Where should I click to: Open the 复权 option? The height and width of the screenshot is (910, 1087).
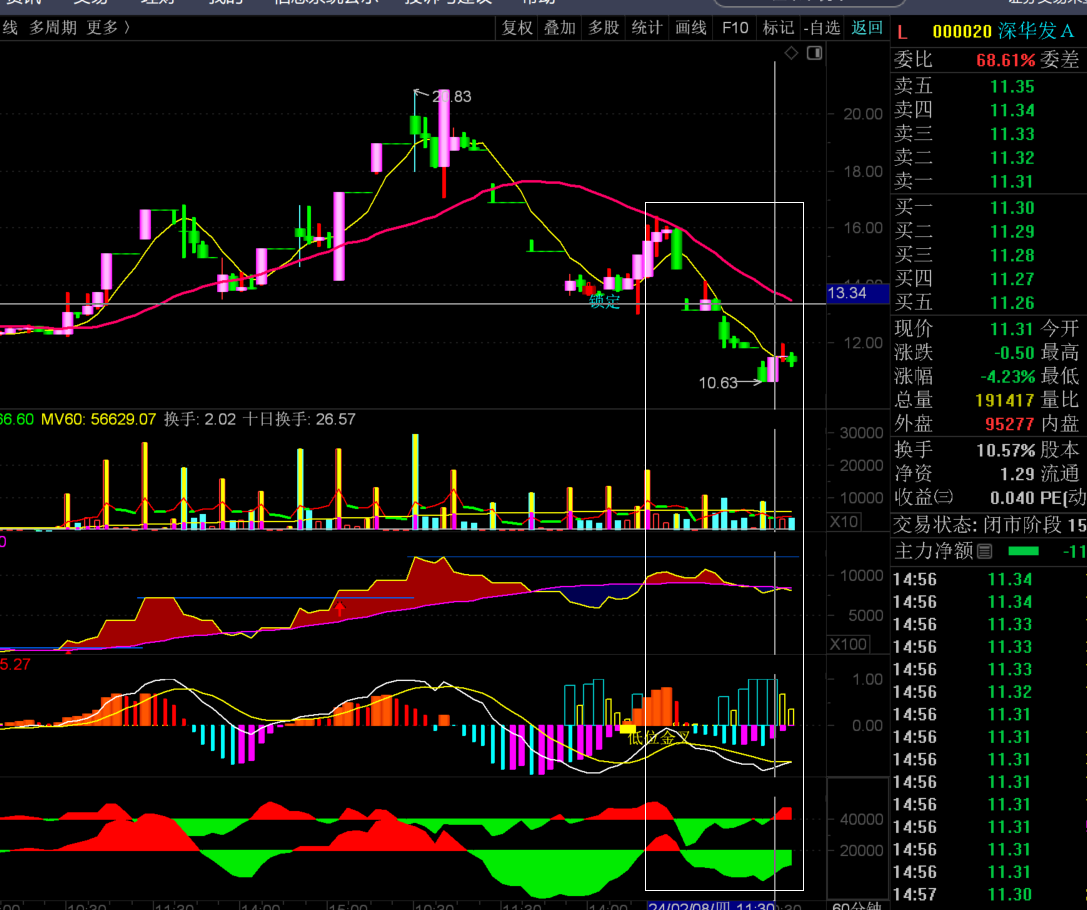(x=517, y=28)
